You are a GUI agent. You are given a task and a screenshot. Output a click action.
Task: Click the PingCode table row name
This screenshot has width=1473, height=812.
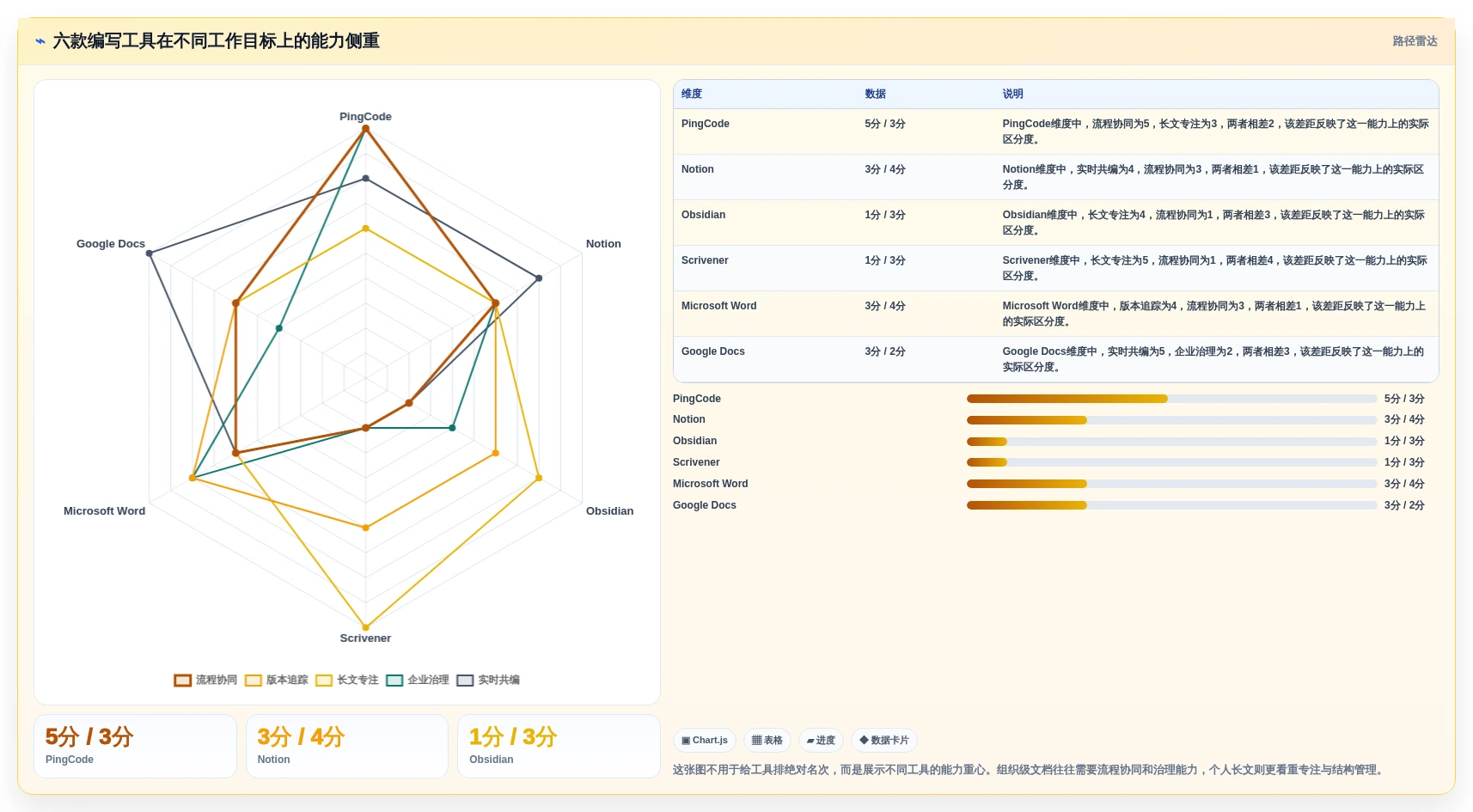(x=706, y=124)
